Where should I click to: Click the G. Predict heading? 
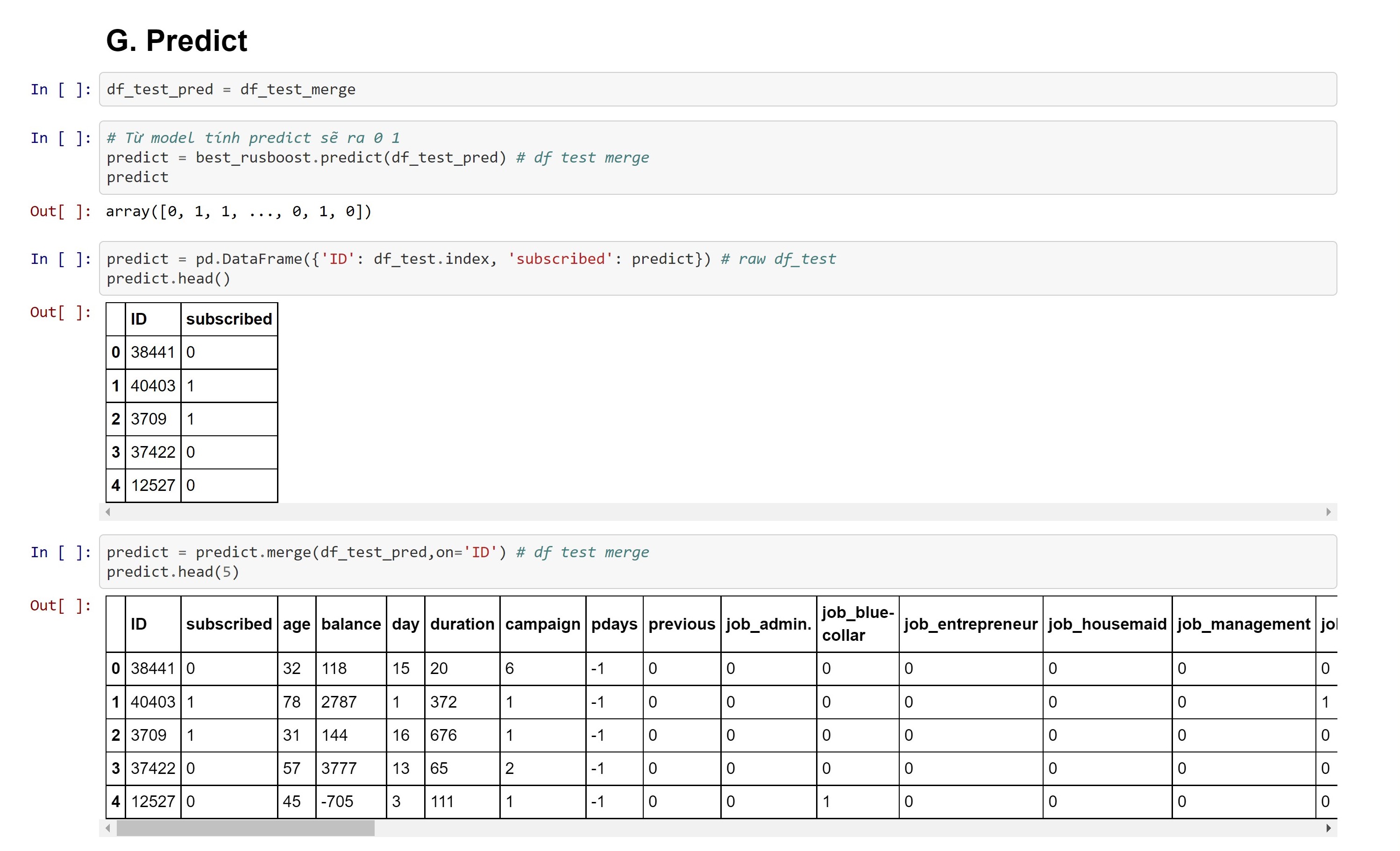(x=176, y=41)
